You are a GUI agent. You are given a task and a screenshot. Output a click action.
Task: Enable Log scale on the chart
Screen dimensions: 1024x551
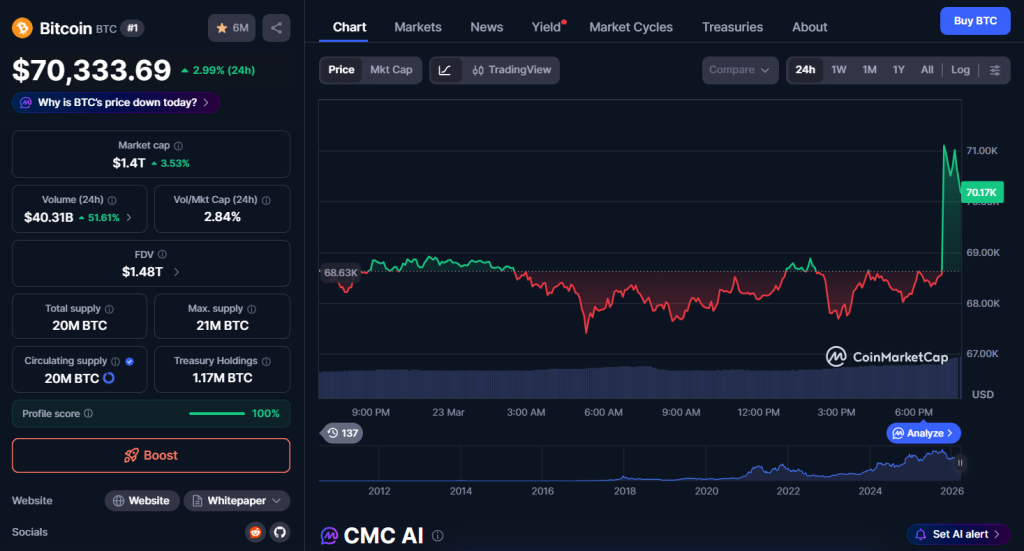[x=960, y=70]
